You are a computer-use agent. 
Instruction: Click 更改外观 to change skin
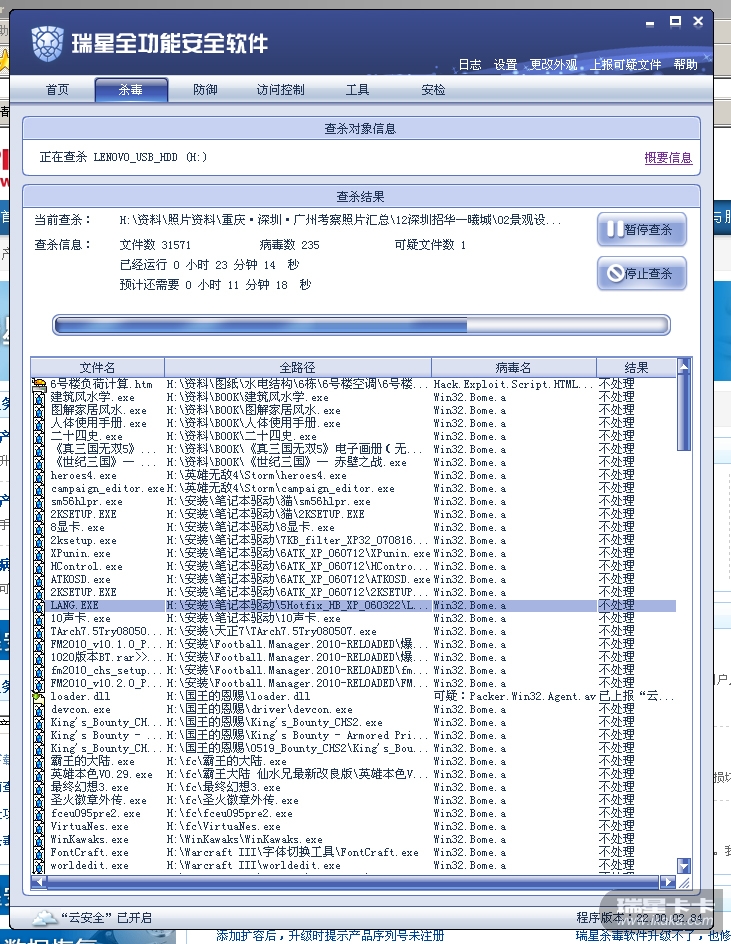553,64
